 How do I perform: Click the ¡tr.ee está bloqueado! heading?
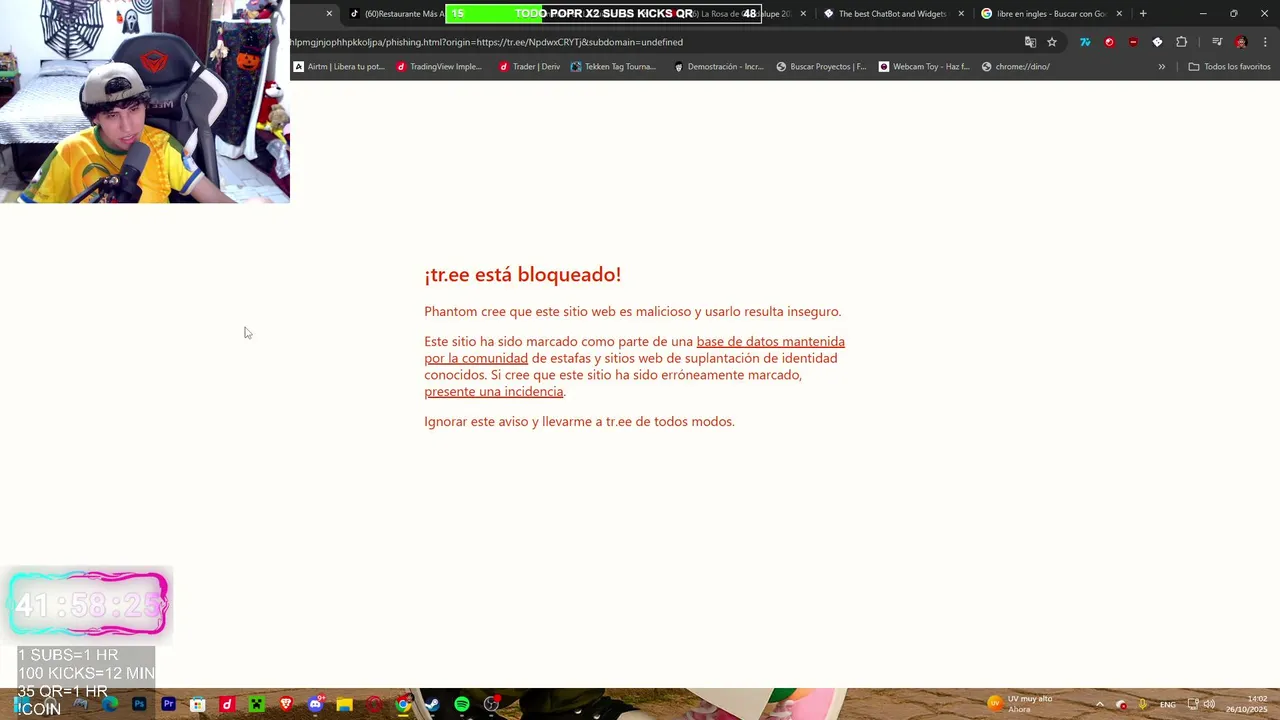coord(522,274)
